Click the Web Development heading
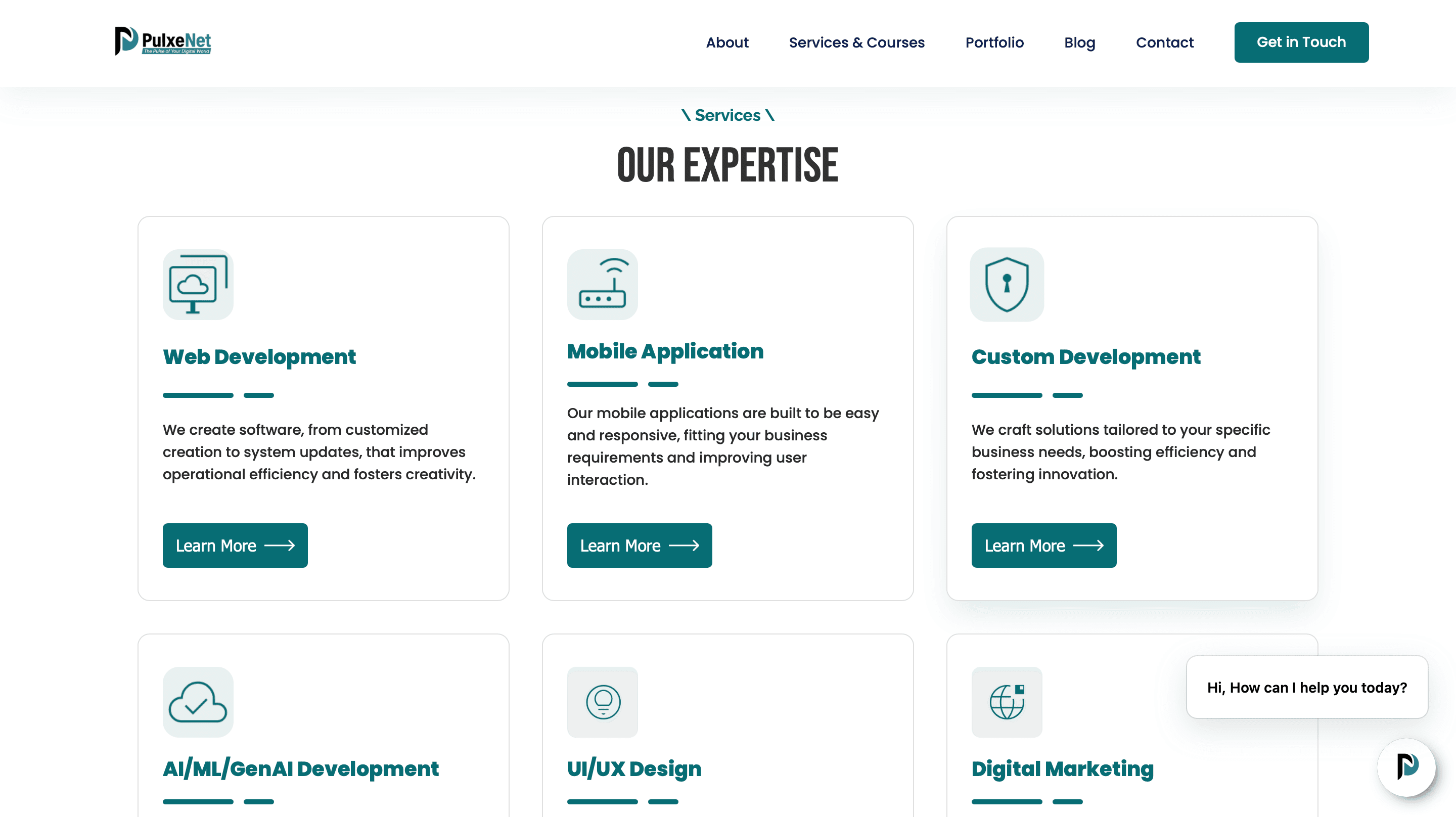 [259, 357]
